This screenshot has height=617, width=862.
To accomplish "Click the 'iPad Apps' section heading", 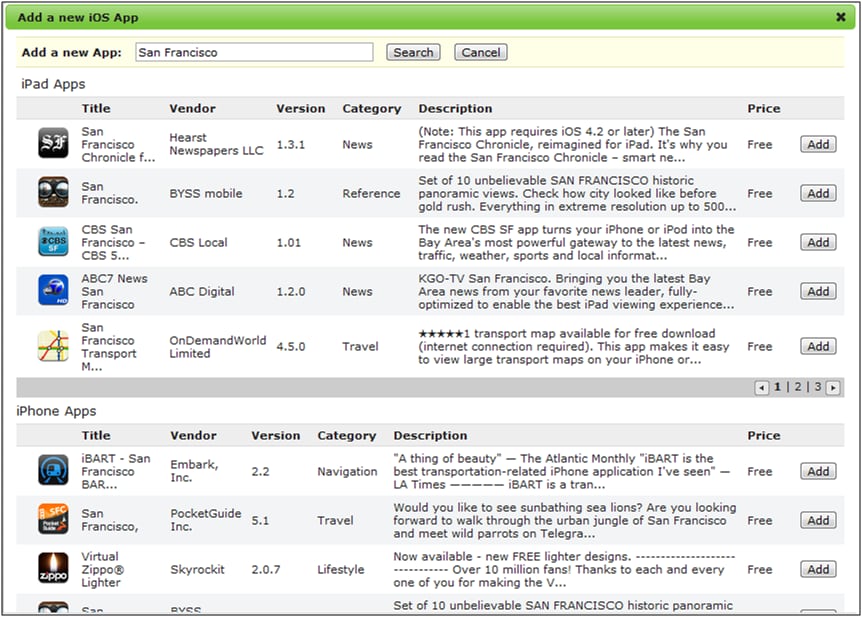I will tap(53, 84).
